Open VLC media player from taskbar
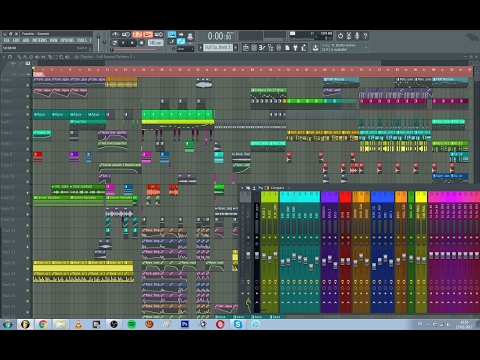The height and width of the screenshot is (360, 480). [78, 324]
